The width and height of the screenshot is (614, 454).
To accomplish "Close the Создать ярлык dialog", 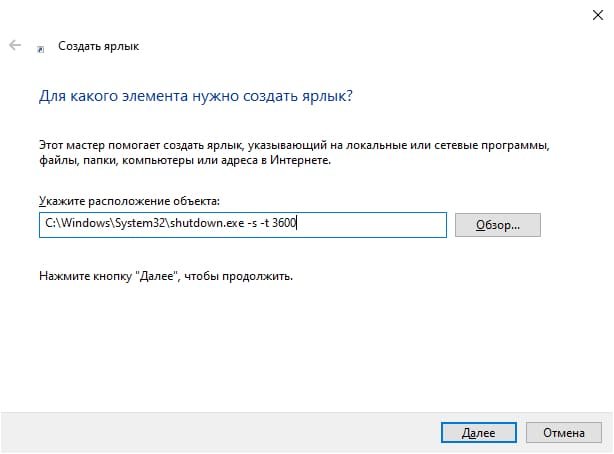I will pyautogui.click(x=598, y=15).
